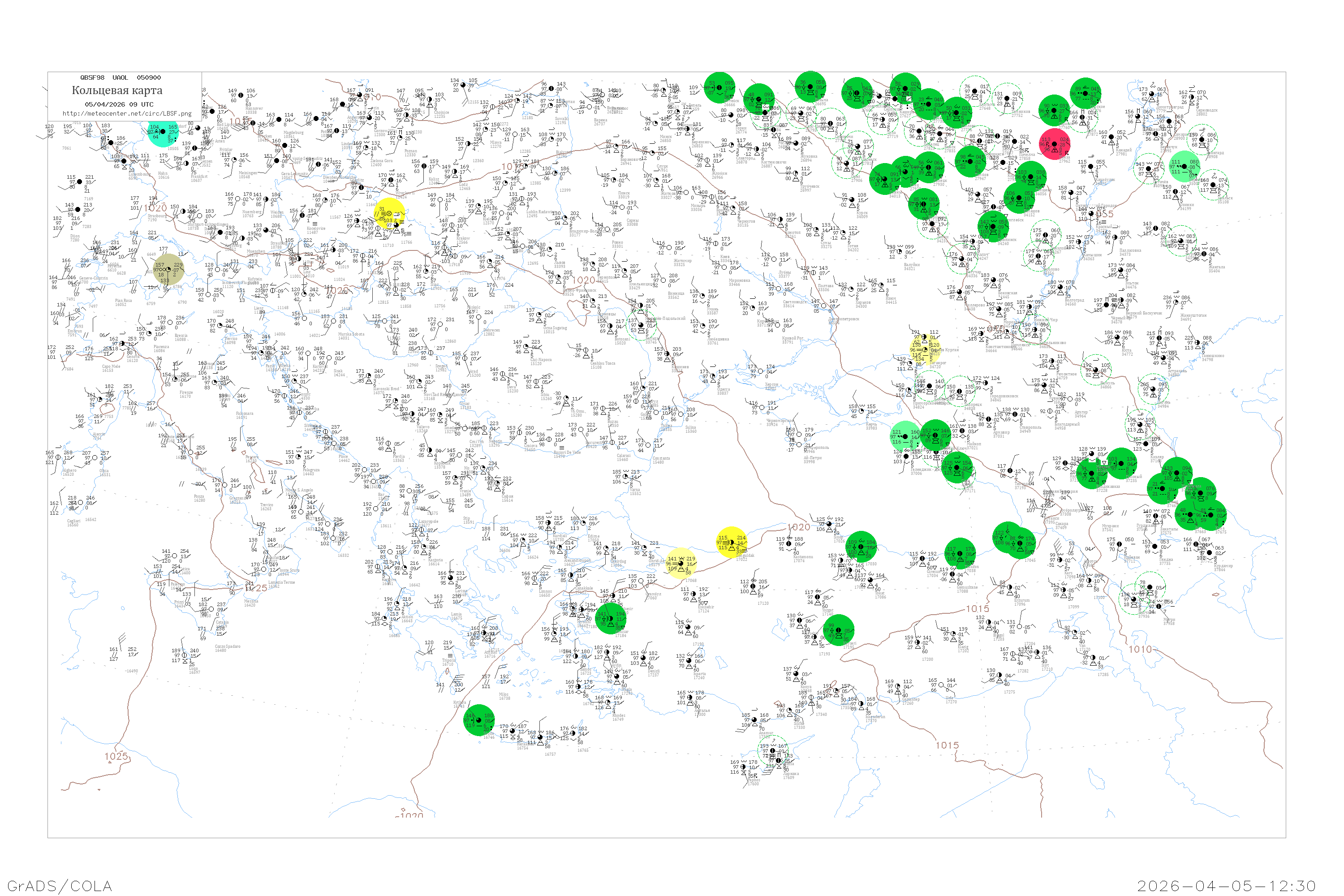This screenshot has width=1344, height=896.
Task: Click the dashed green circle near Antalya coast
Action: (772, 751)
